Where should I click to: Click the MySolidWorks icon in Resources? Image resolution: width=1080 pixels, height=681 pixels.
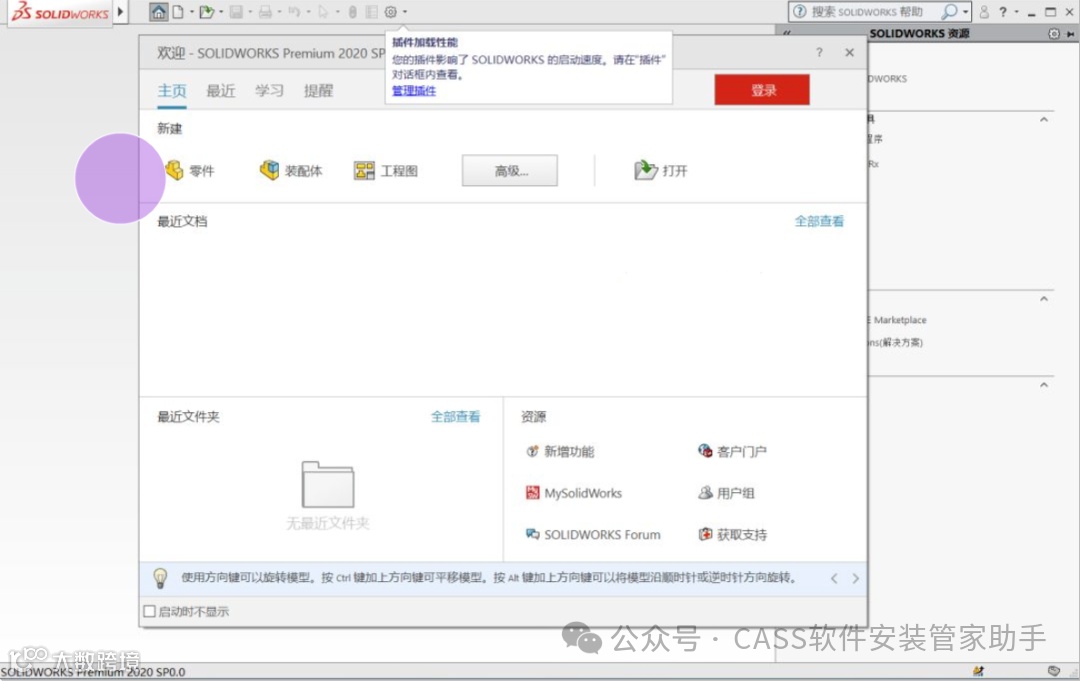[532, 492]
